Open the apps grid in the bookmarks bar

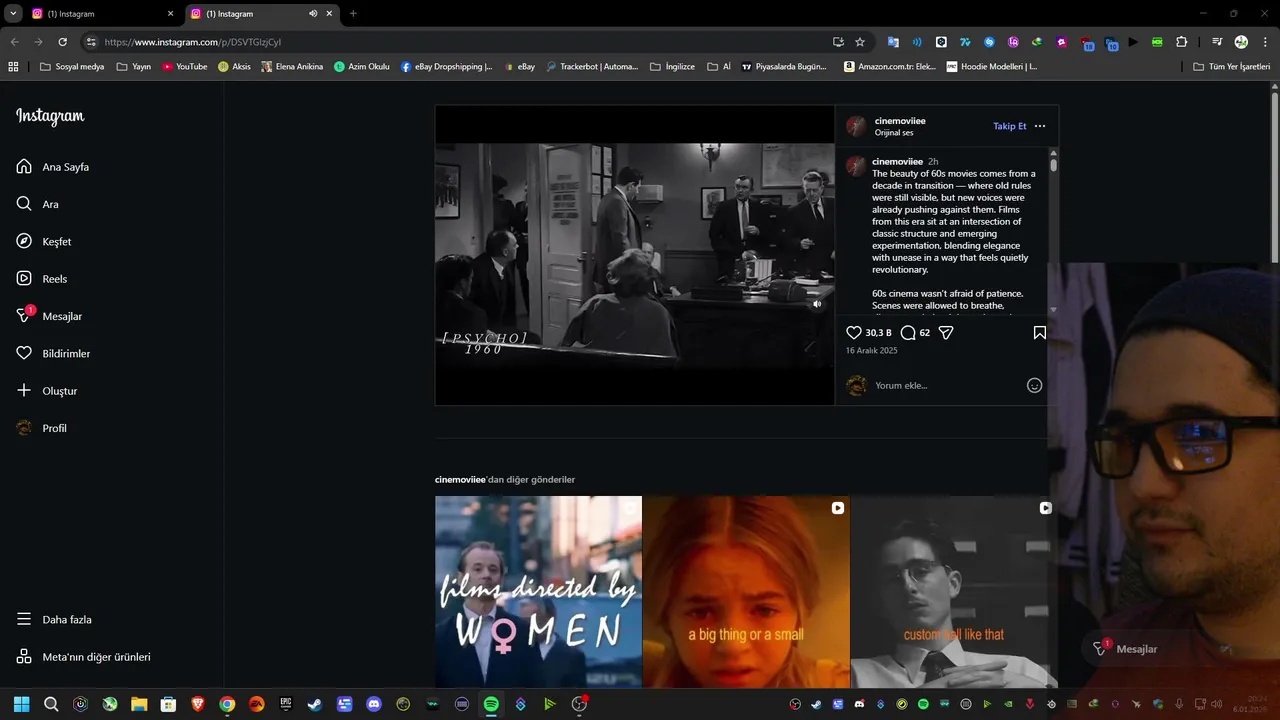click(13, 67)
